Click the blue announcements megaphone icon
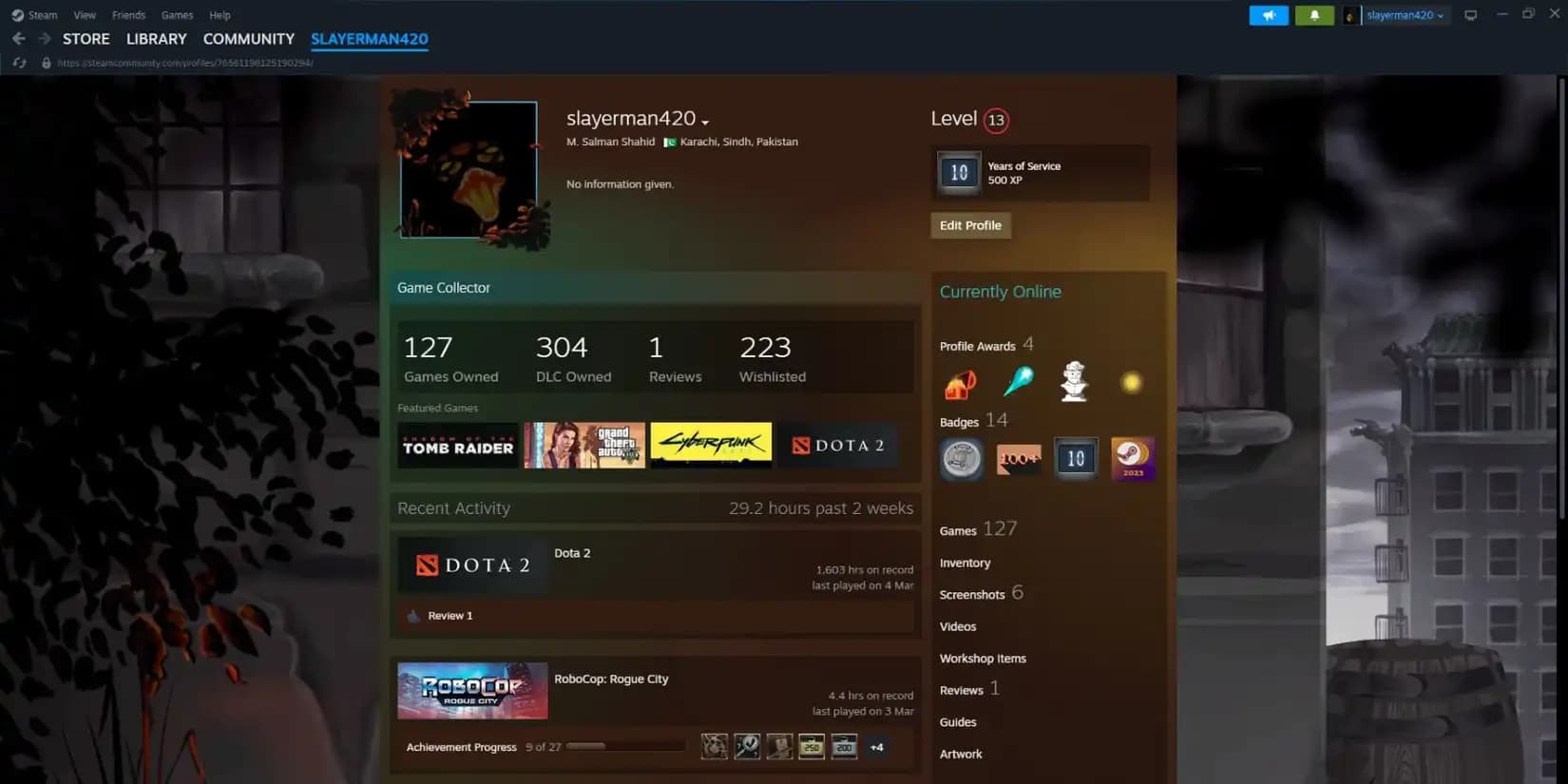 coord(1269,15)
